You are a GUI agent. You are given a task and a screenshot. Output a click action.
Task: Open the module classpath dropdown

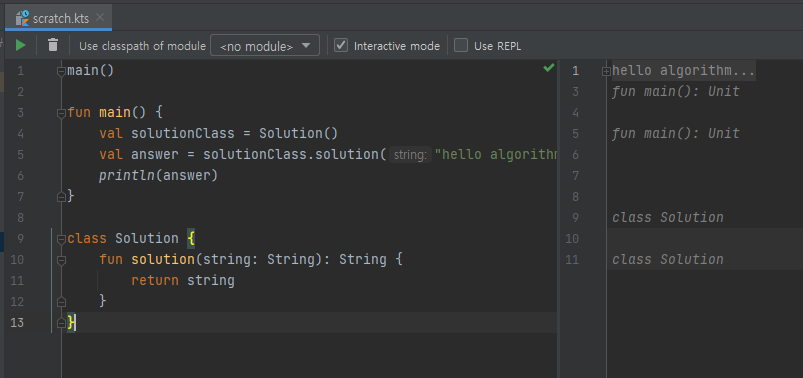point(265,46)
